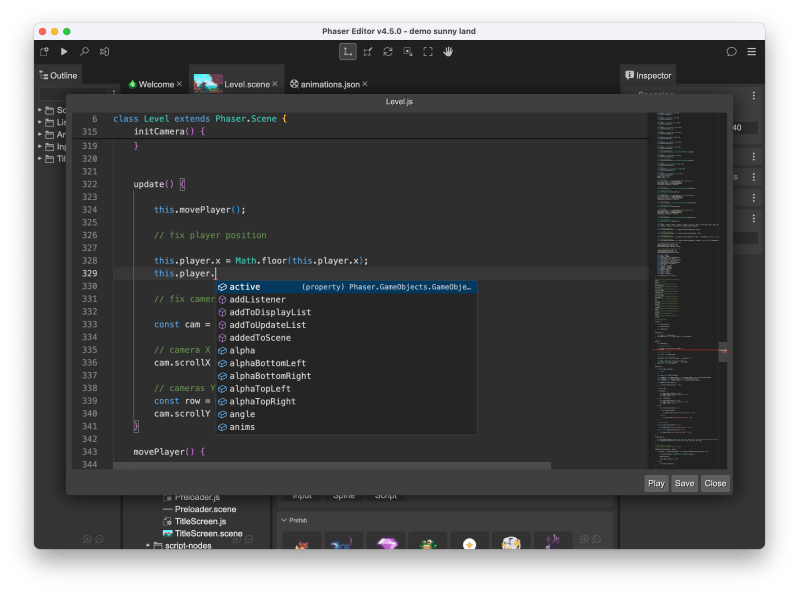
Task: Close the Level.scene tab
Action: 275,84
